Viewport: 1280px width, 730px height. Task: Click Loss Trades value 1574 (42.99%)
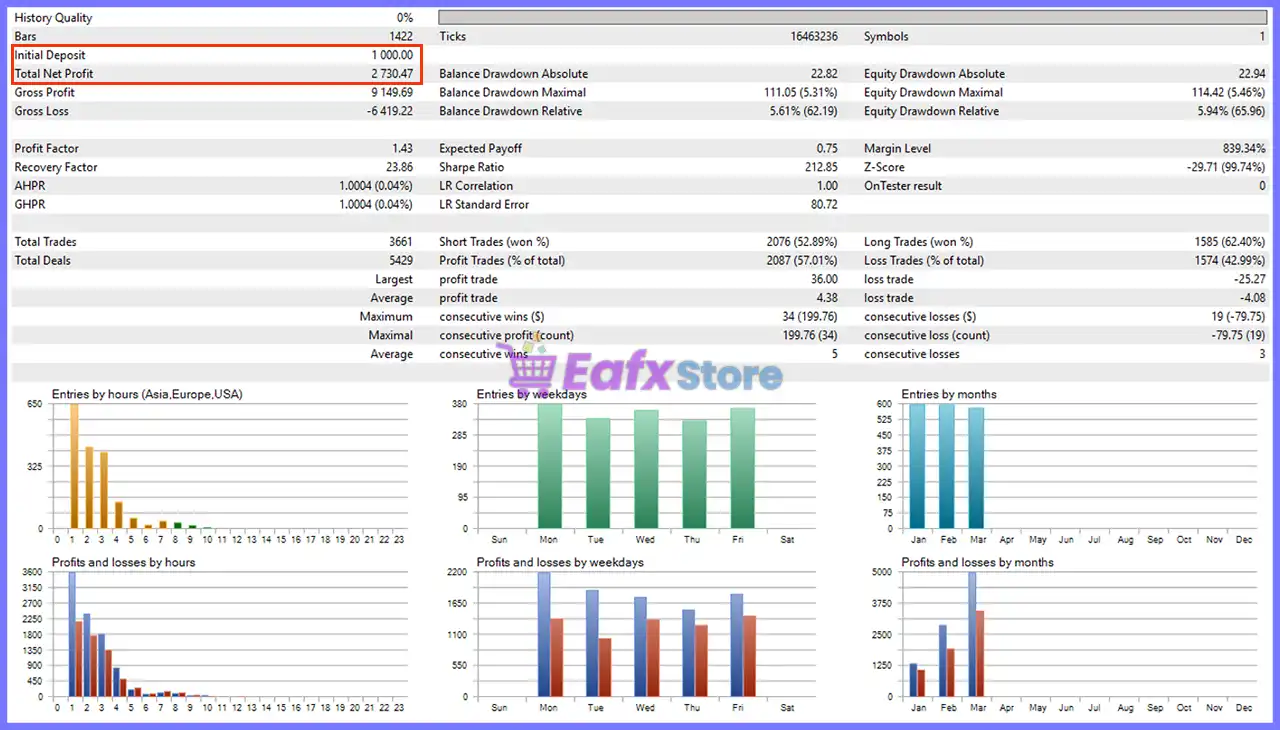[x=1230, y=260]
